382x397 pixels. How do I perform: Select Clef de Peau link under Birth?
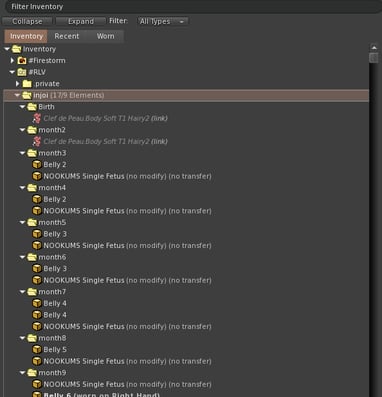coord(105,118)
